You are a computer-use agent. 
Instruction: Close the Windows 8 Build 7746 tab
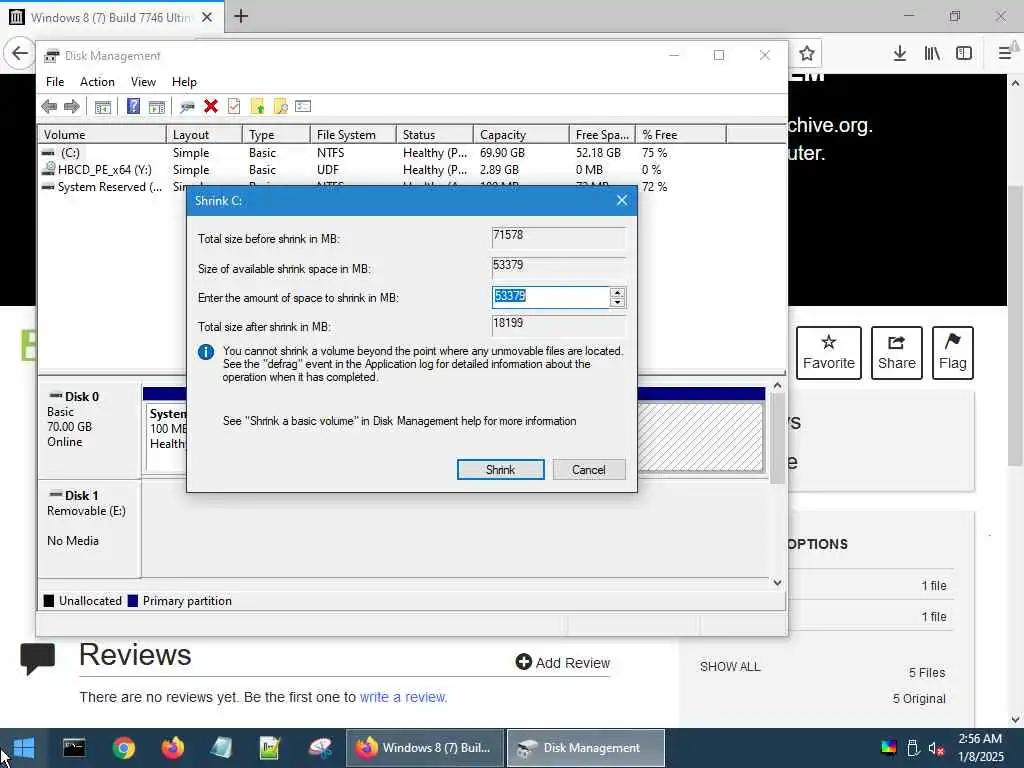click(207, 17)
